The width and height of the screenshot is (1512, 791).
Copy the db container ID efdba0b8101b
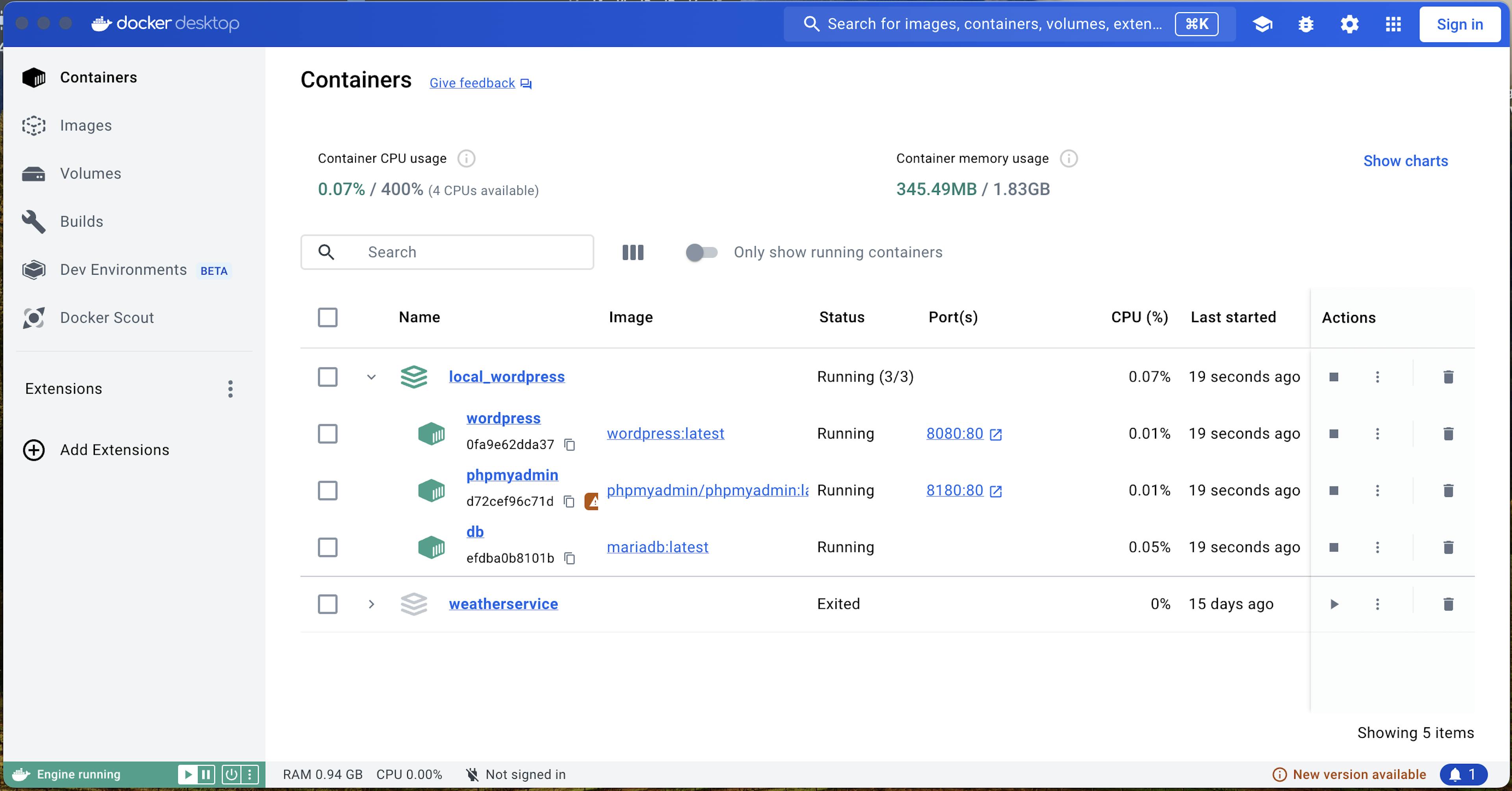[569, 558]
